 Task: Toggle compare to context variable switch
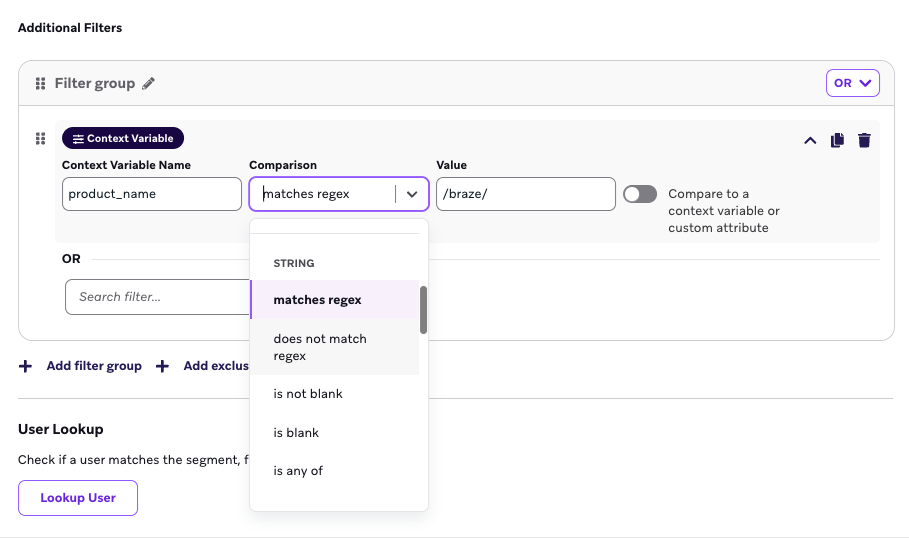pos(640,194)
